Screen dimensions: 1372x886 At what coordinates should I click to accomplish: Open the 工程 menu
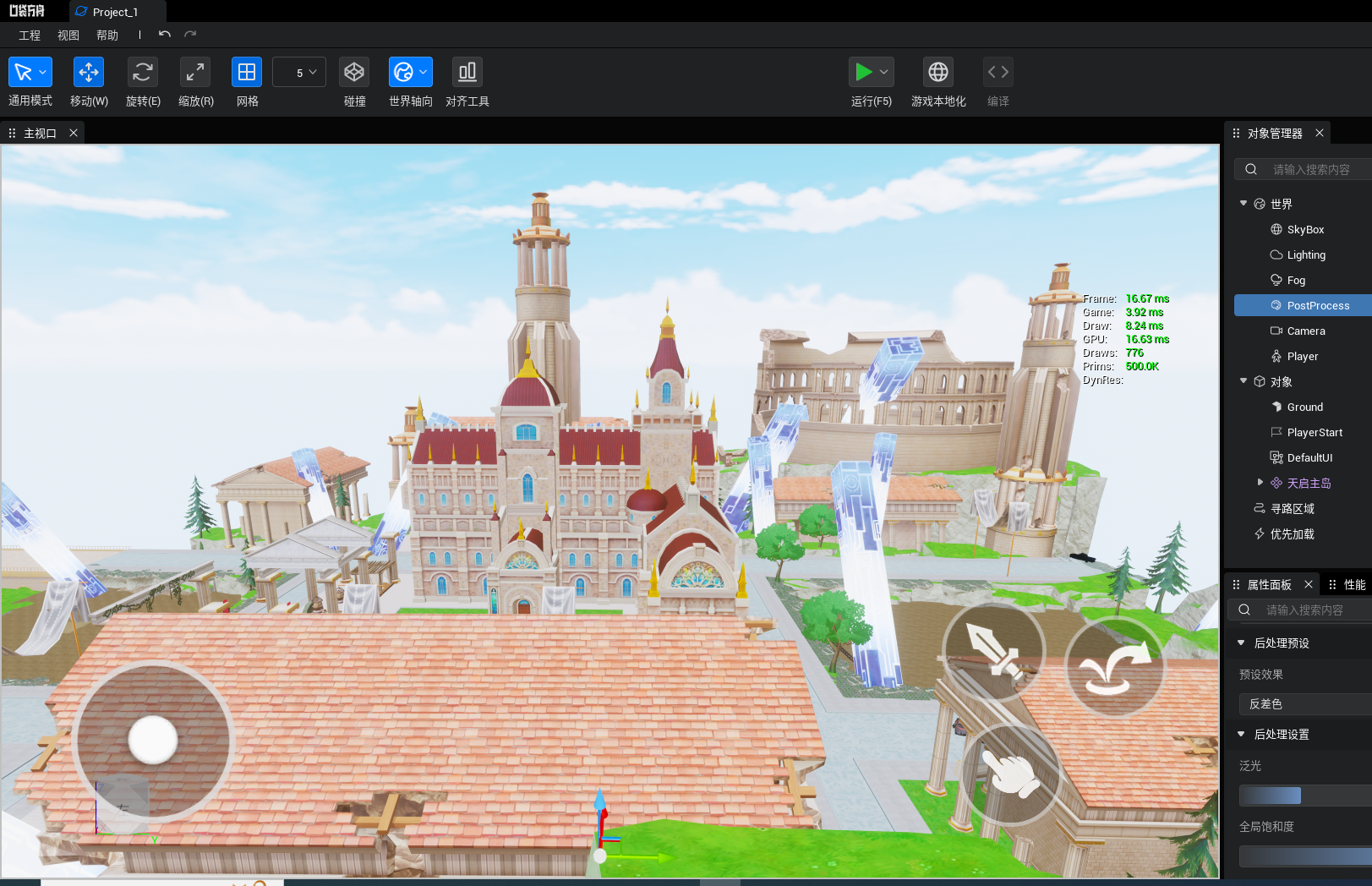click(30, 36)
